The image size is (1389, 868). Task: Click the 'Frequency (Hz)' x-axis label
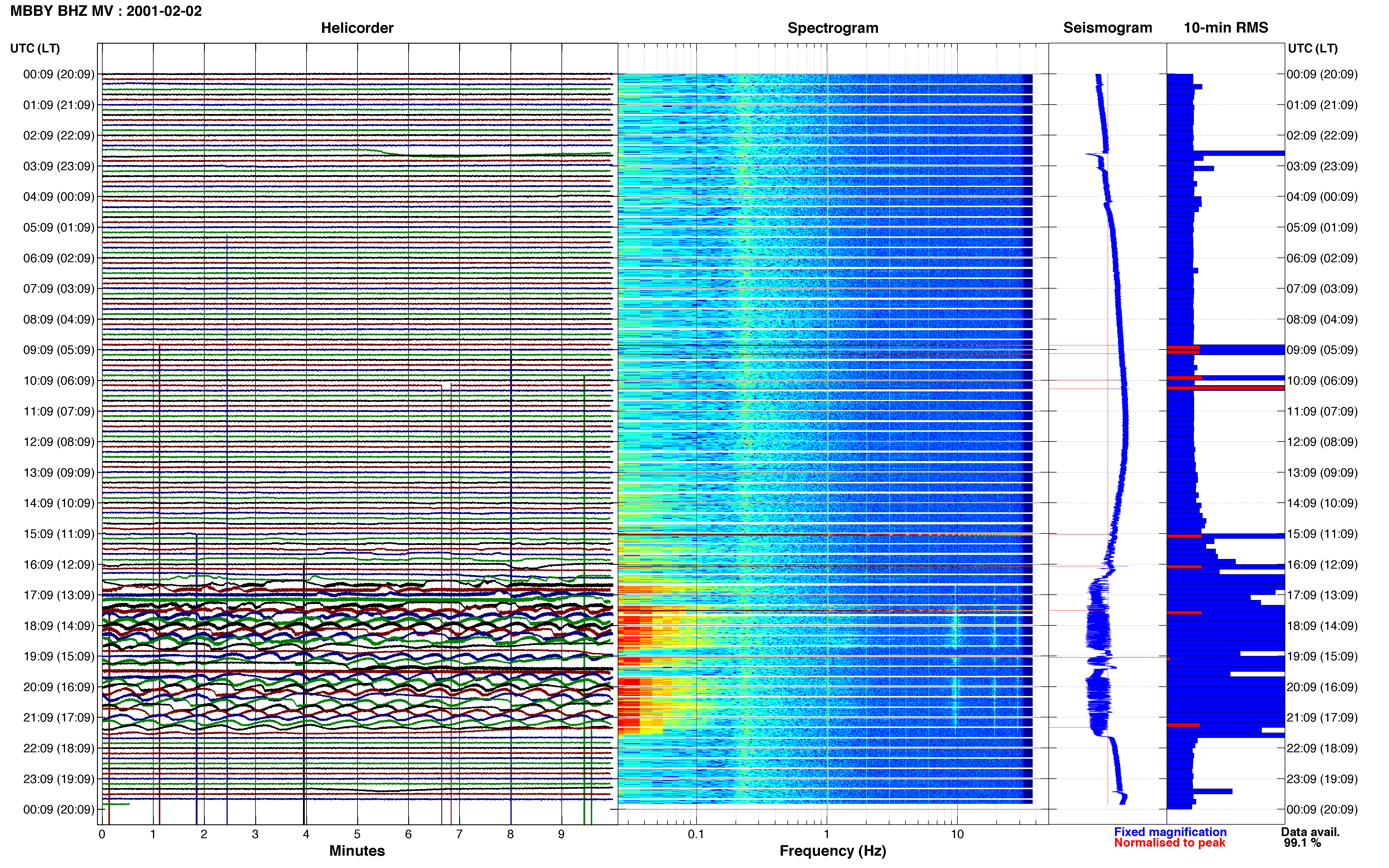pos(833,851)
